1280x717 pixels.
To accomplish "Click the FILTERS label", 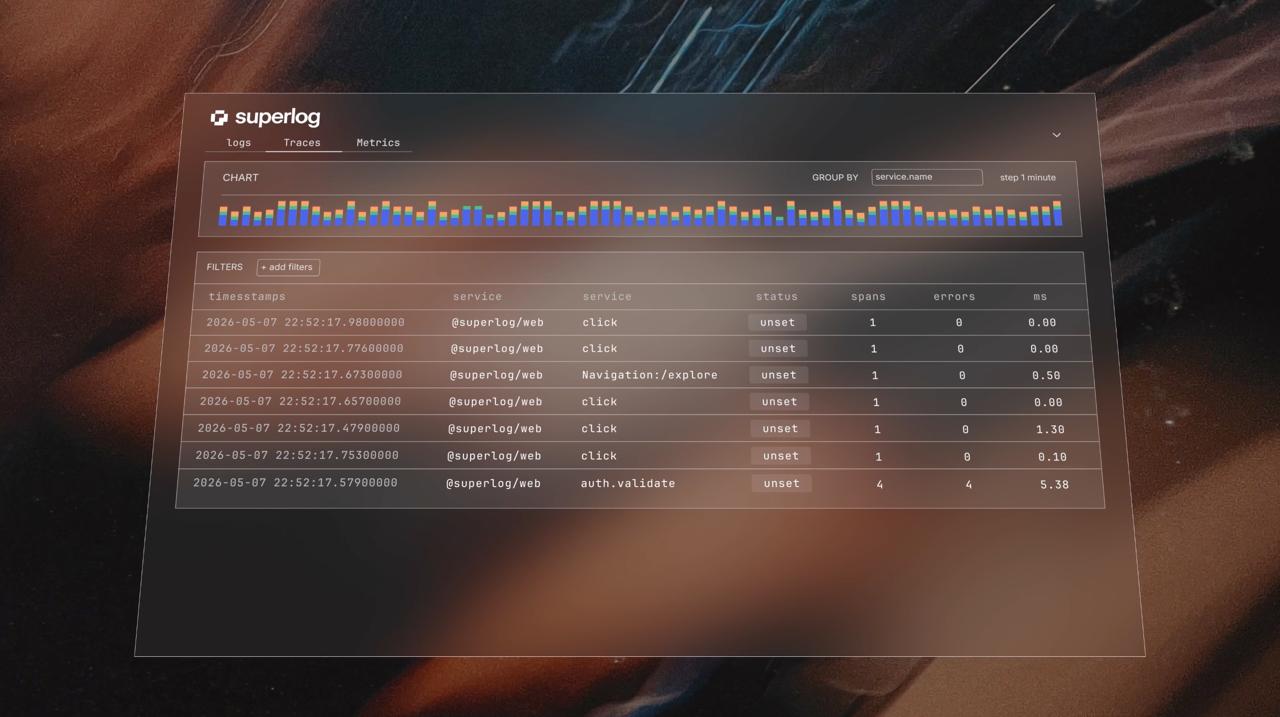I will click(x=225, y=267).
